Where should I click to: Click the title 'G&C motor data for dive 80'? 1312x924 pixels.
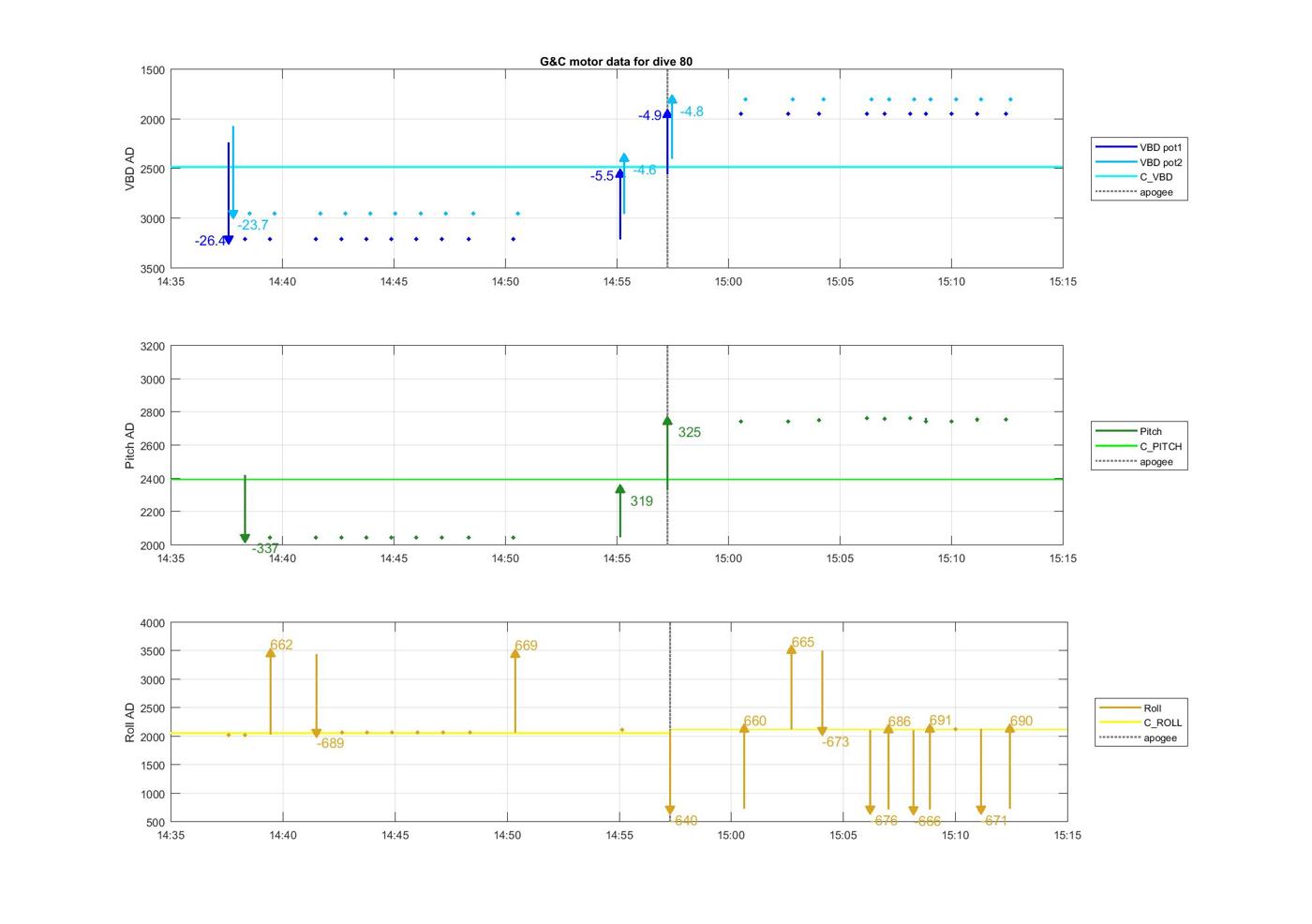click(616, 61)
